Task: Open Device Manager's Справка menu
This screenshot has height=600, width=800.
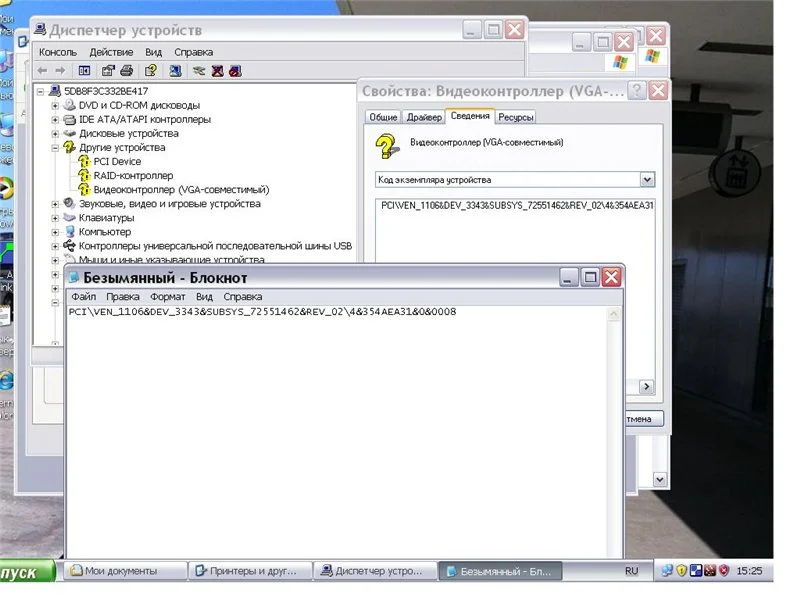Action: pos(193,52)
